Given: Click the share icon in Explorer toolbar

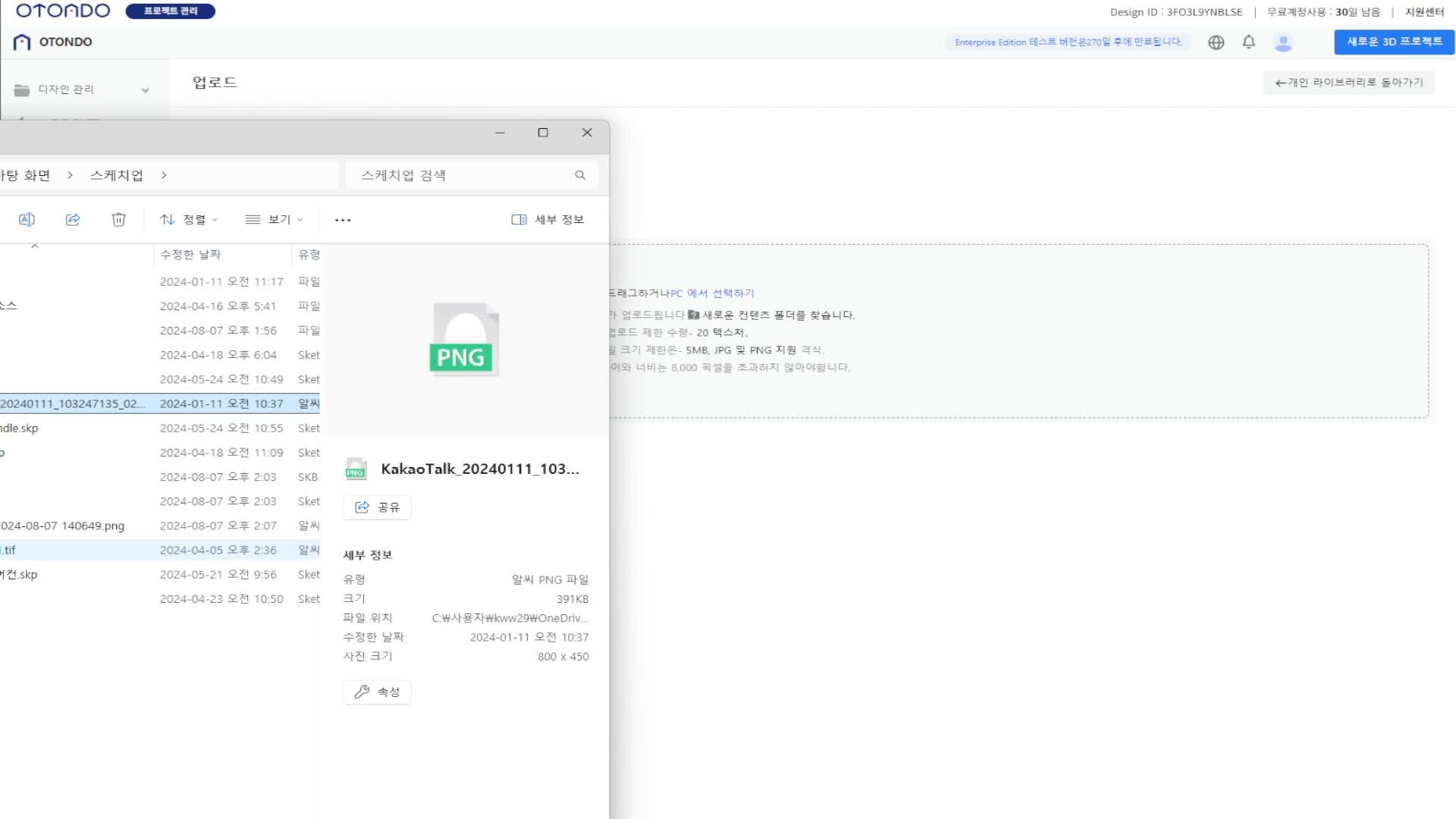Looking at the screenshot, I should click(x=73, y=219).
